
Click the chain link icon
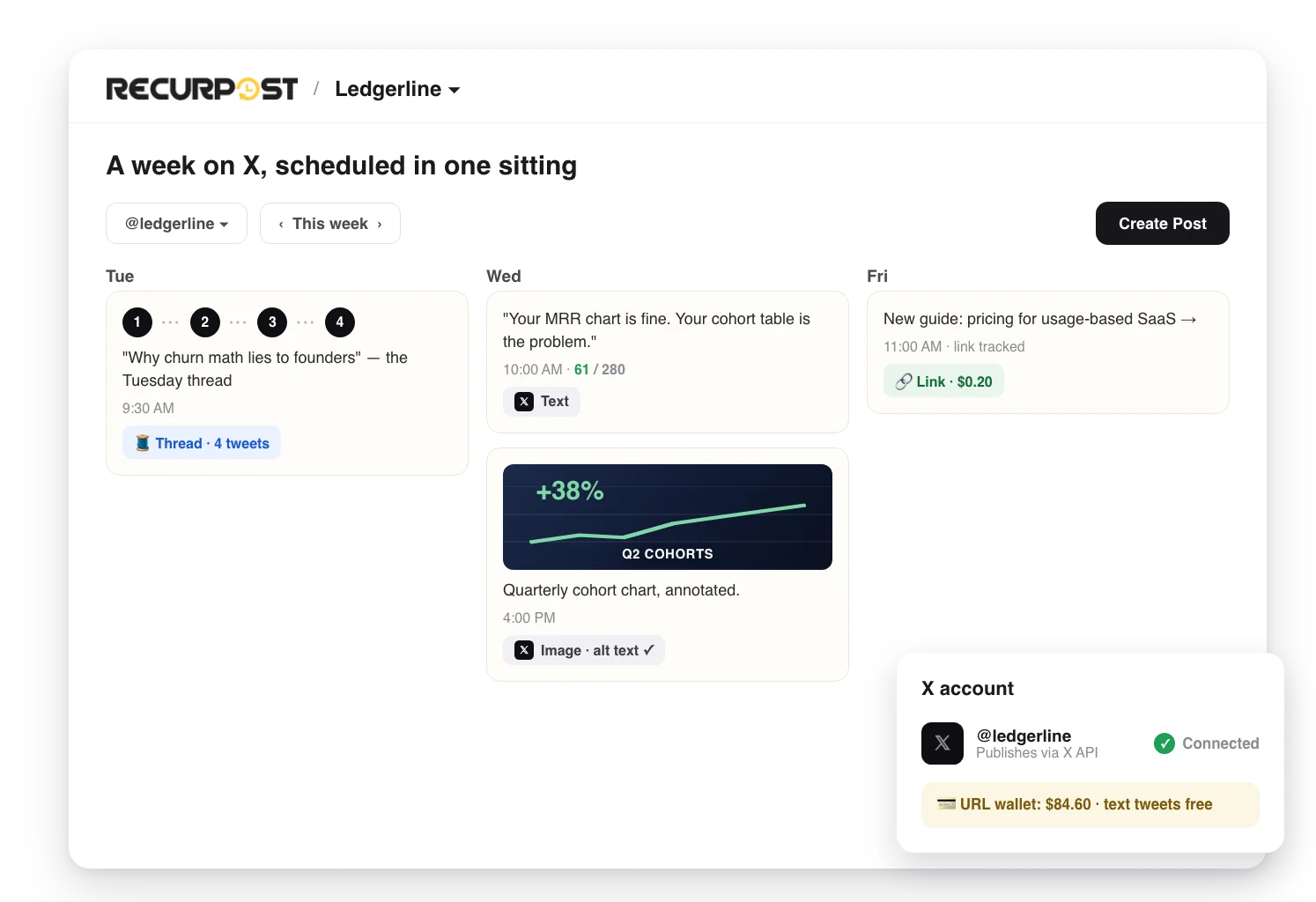pos(904,381)
